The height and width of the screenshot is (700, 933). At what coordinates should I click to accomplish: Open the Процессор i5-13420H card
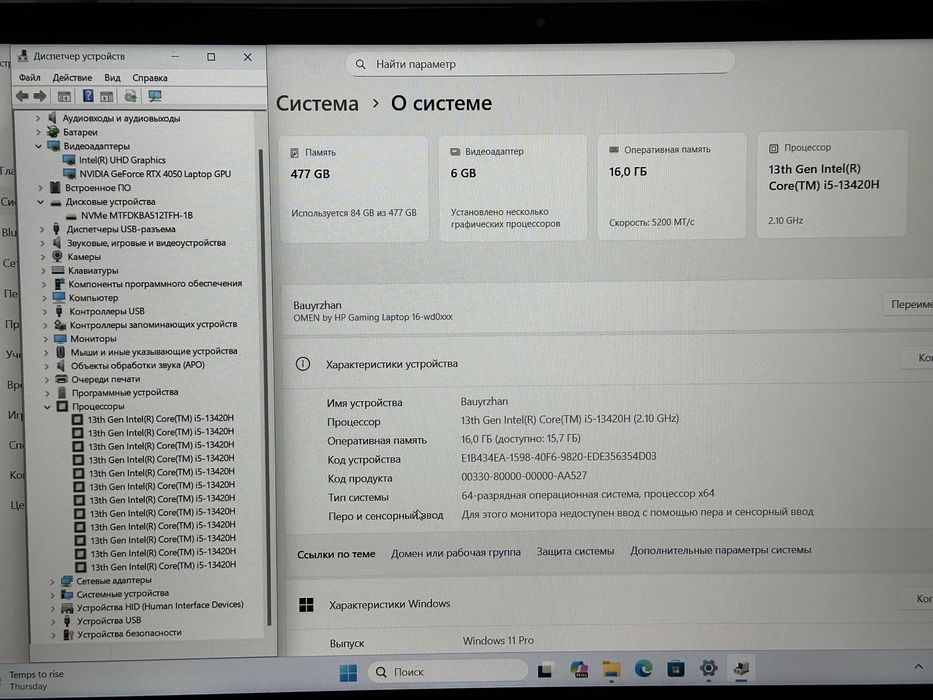pos(832,184)
